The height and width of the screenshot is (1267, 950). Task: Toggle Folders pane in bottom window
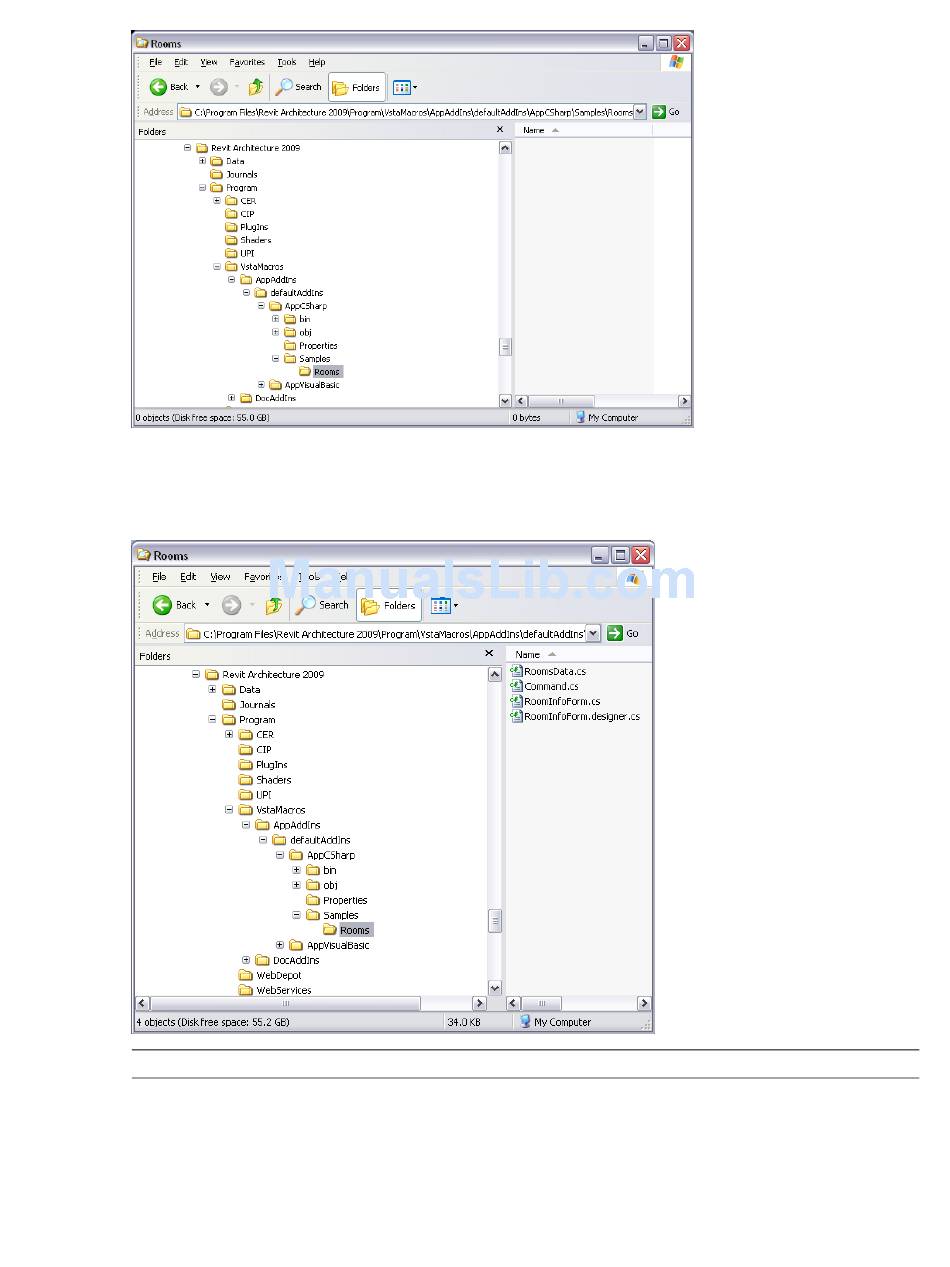(x=389, y=605)
